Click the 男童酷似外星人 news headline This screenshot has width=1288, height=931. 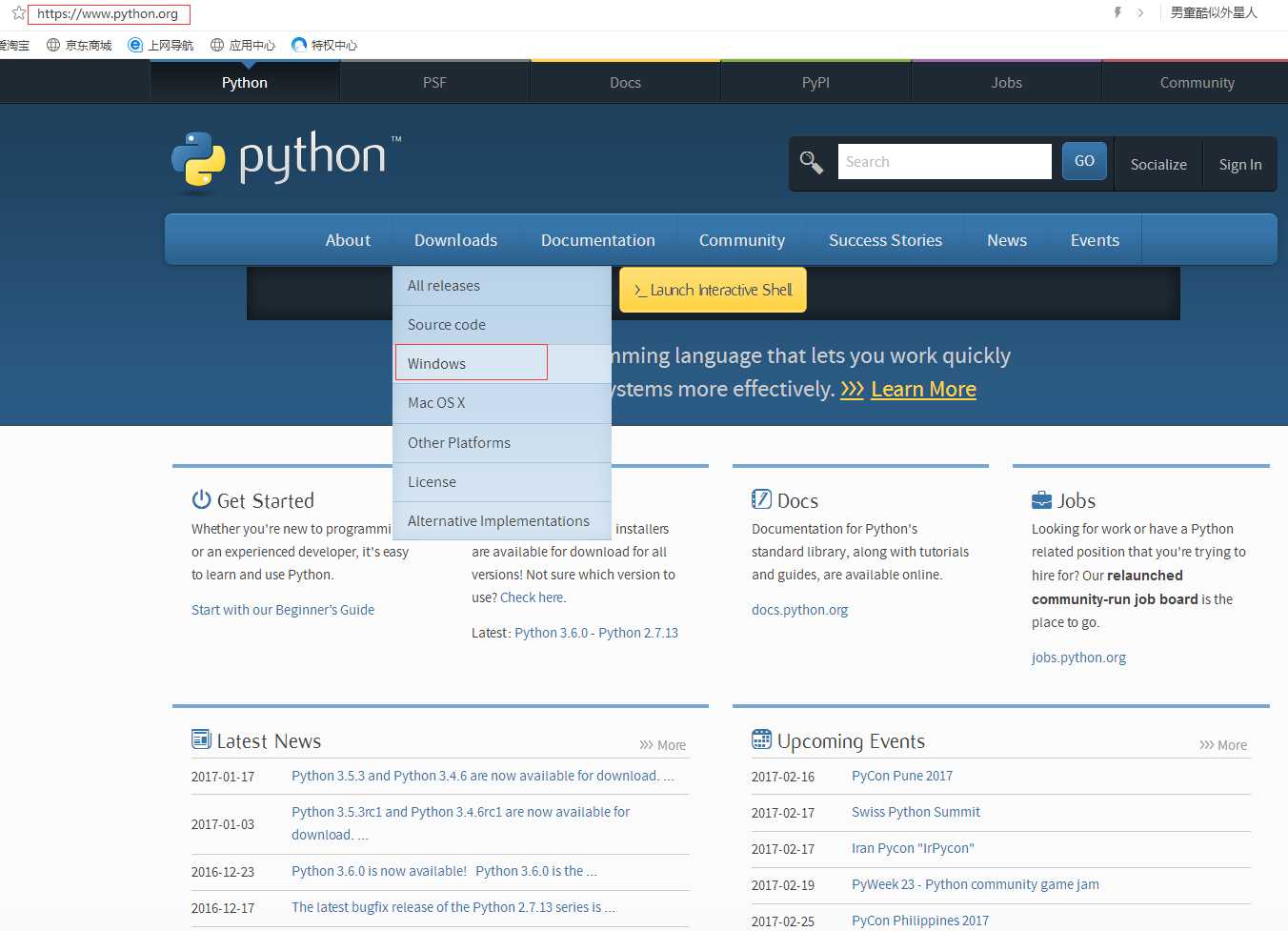coord(1214,12)
